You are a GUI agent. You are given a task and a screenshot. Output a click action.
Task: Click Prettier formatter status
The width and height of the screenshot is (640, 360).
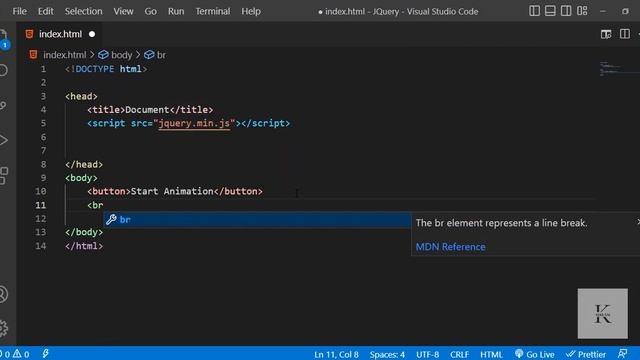click(586, 354)
